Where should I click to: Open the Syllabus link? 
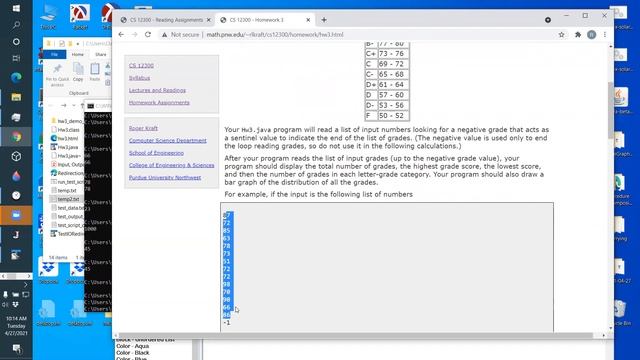[x=139, y=78]
